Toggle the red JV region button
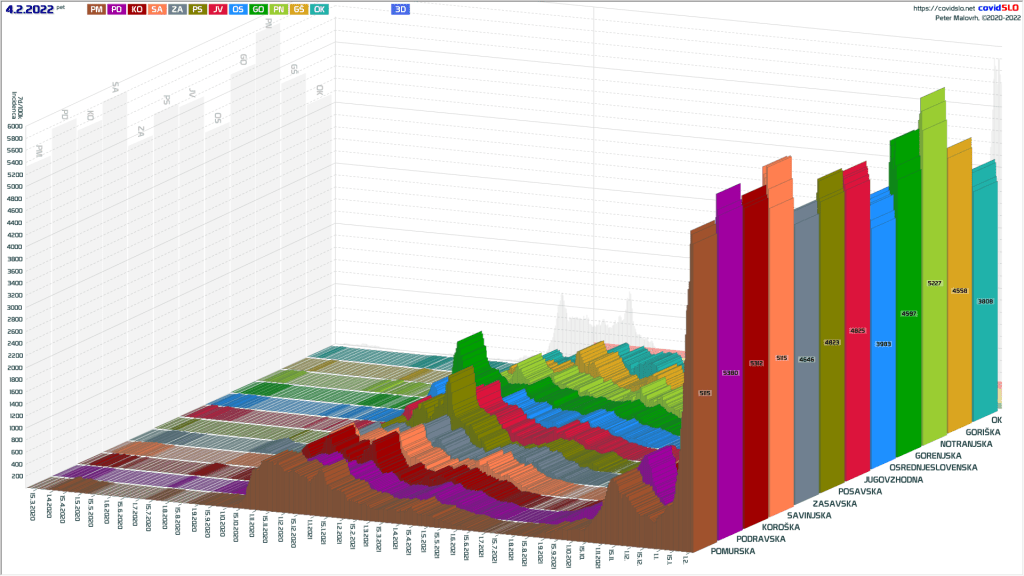1024x576 pixels. (218, 8)
